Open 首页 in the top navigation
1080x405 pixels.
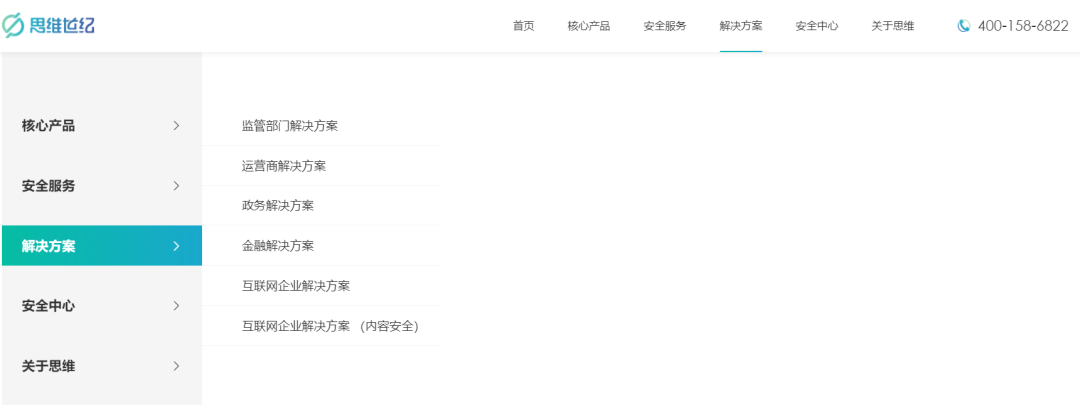523,26
